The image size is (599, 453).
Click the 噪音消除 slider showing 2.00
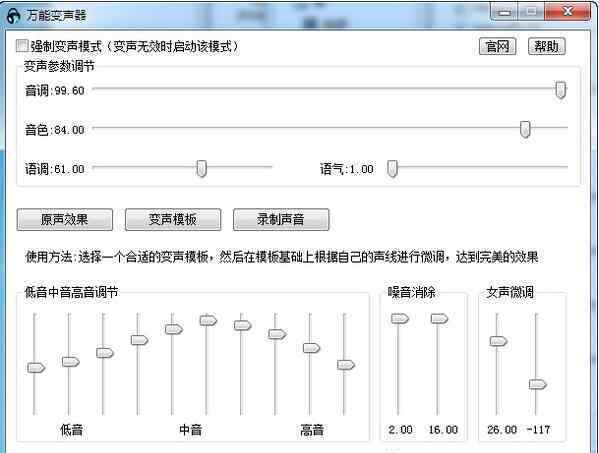pyautogui.click(x=400, y=319)
